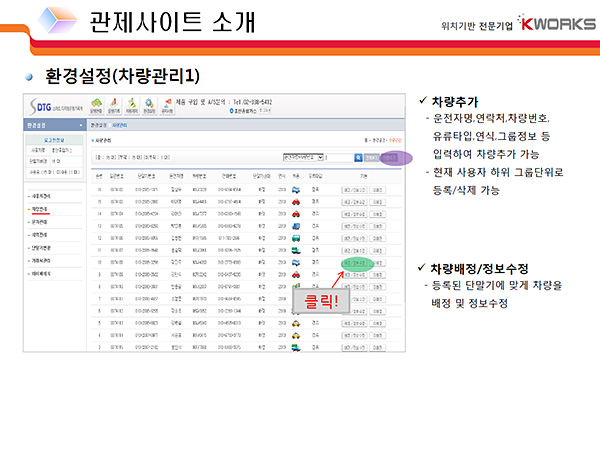Select the sidebar menu item just below 차량관리
This screenshot has width=600, height=450.
click(39, 222)
